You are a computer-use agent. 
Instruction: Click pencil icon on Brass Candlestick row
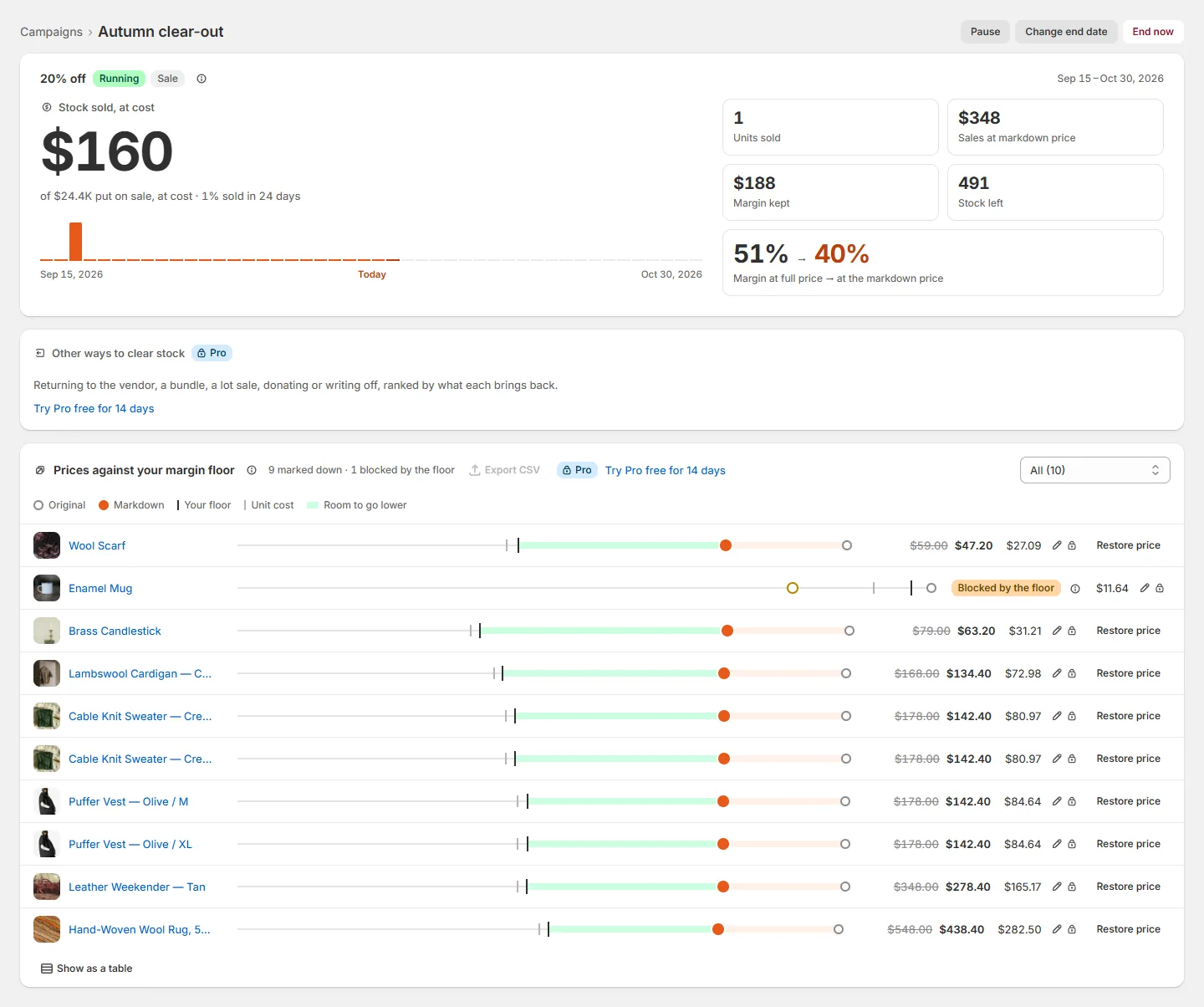[x=1057, y=631]
